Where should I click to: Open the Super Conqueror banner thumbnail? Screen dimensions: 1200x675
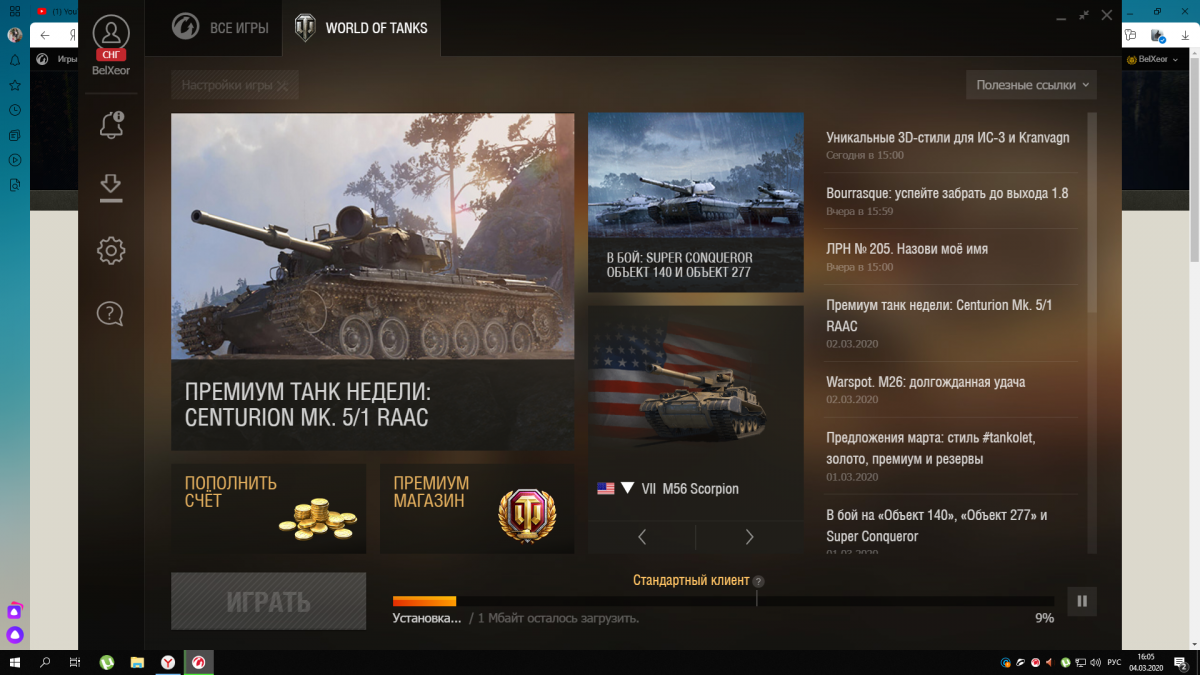coord(696,202)
